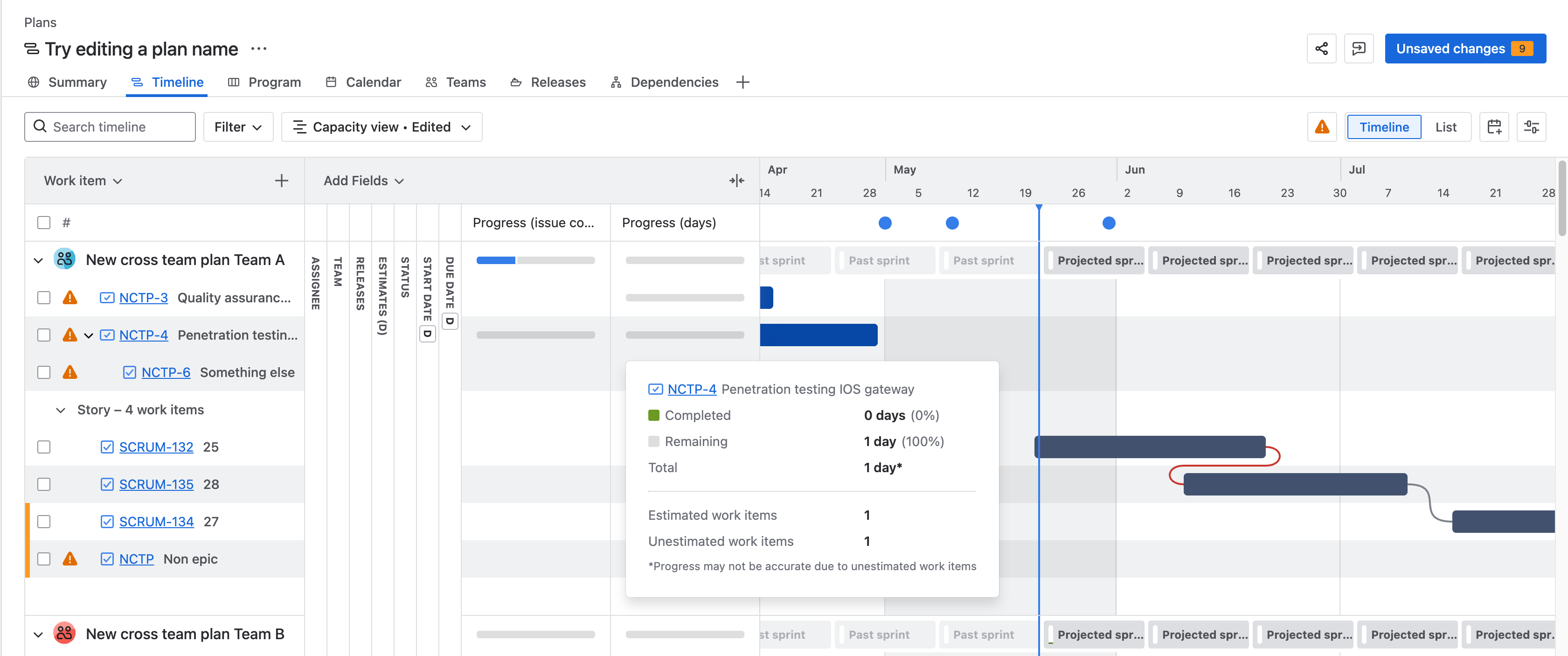
Task: Open the calendar add date icon
Action: [x=1494, y=127]
